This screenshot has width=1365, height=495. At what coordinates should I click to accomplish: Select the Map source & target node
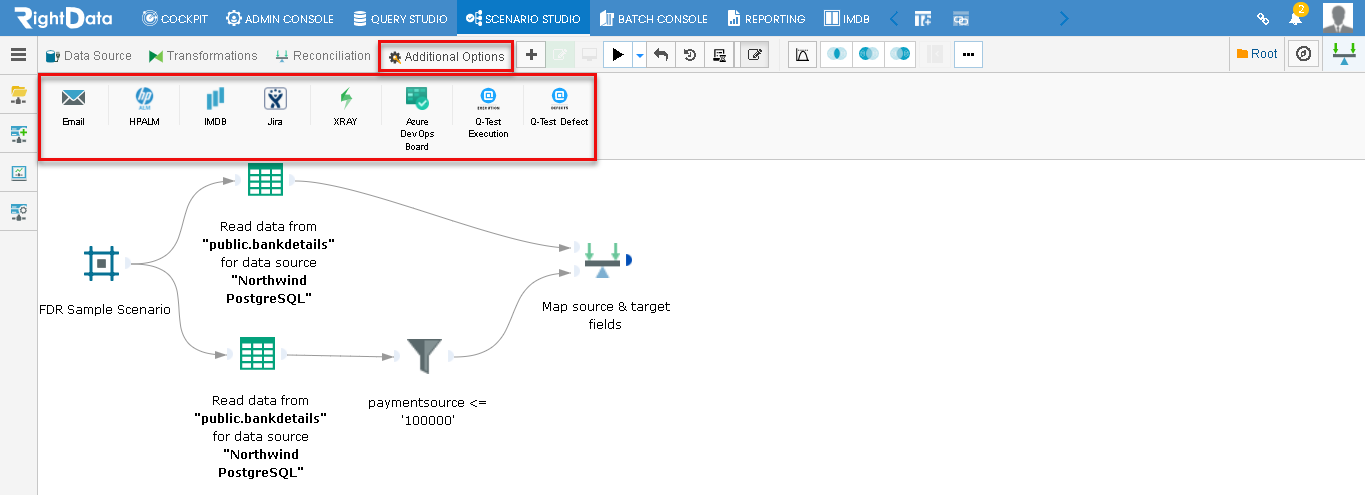pos(602,260)
